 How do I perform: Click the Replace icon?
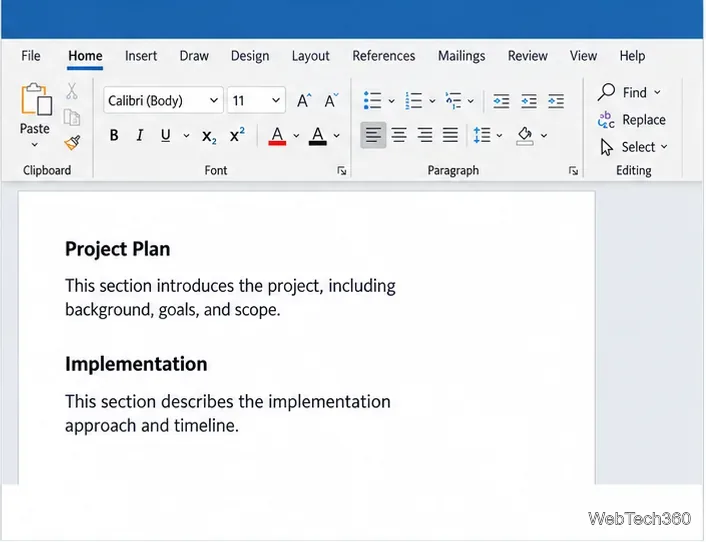(x=606, y=120)
